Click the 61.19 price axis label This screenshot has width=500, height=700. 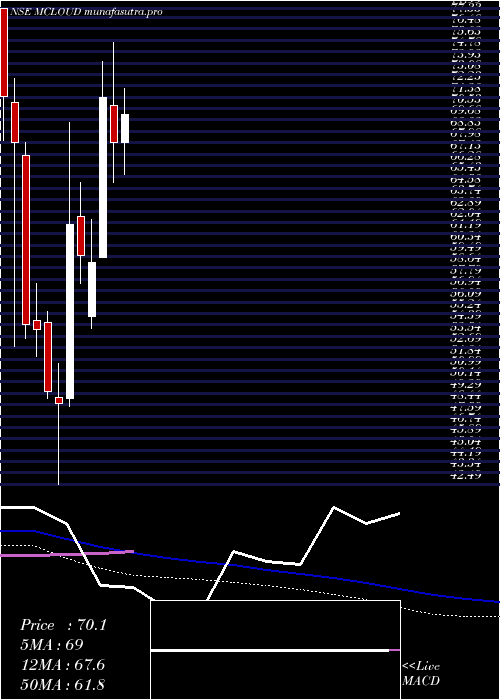click(x=466, y=225)
